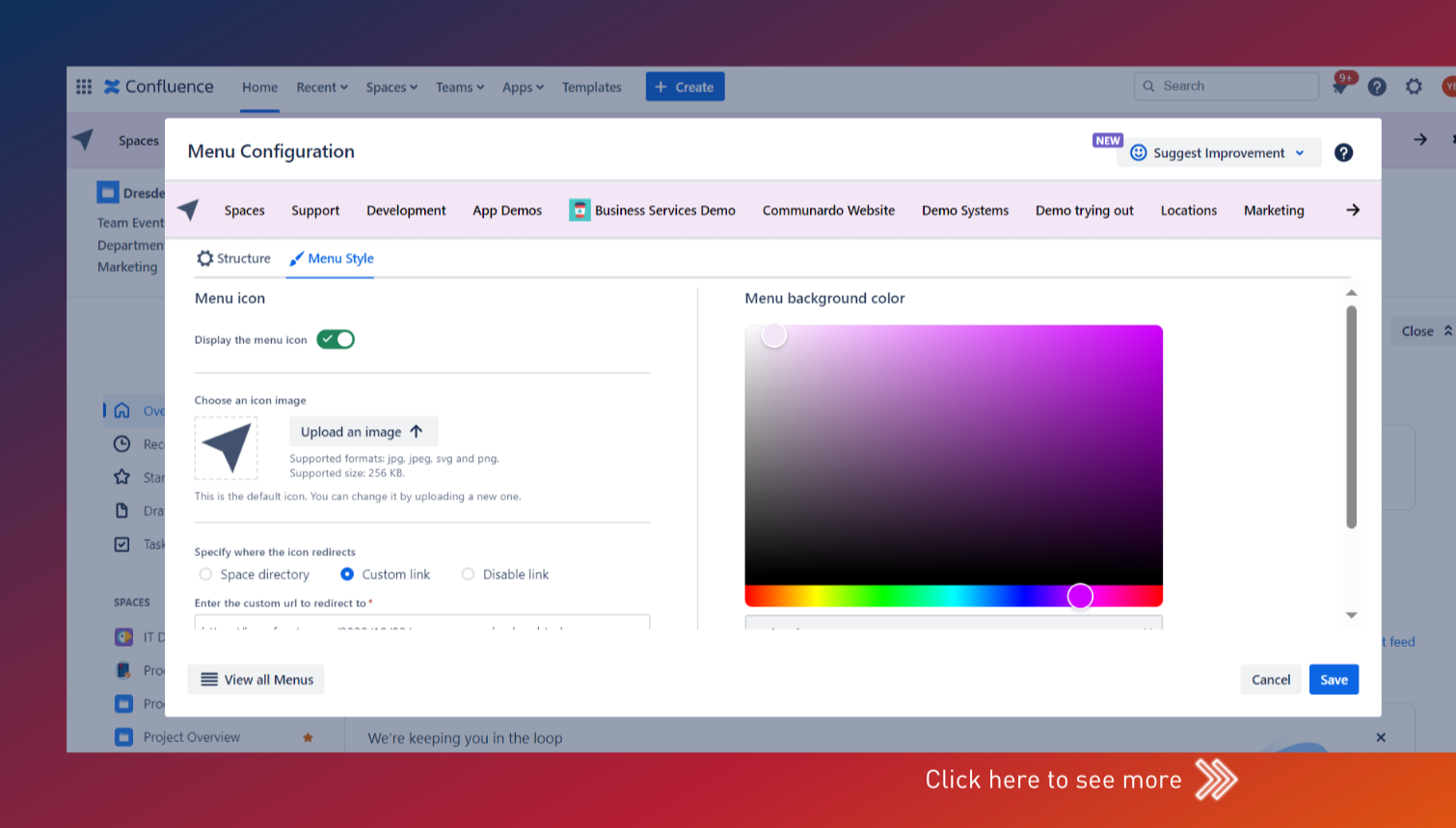This screenshot has height=828, width=1456.
Task: Click 'Click here to see more' link
Action: (1081, 780)
